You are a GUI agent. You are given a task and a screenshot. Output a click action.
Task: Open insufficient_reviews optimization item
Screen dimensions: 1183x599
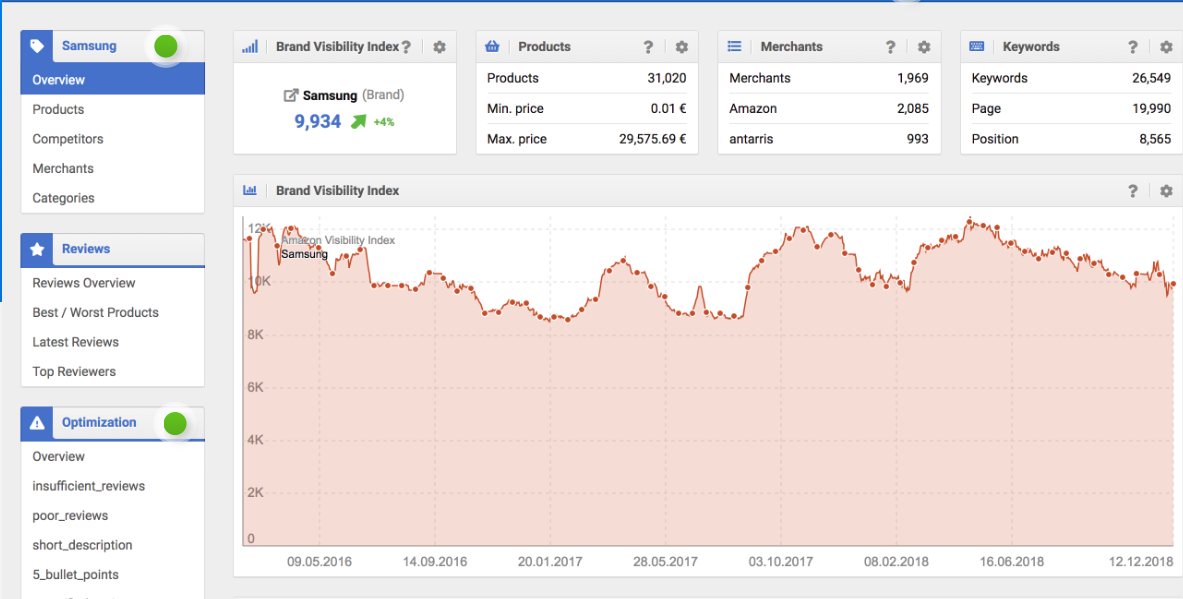click(x=89, y=486)
